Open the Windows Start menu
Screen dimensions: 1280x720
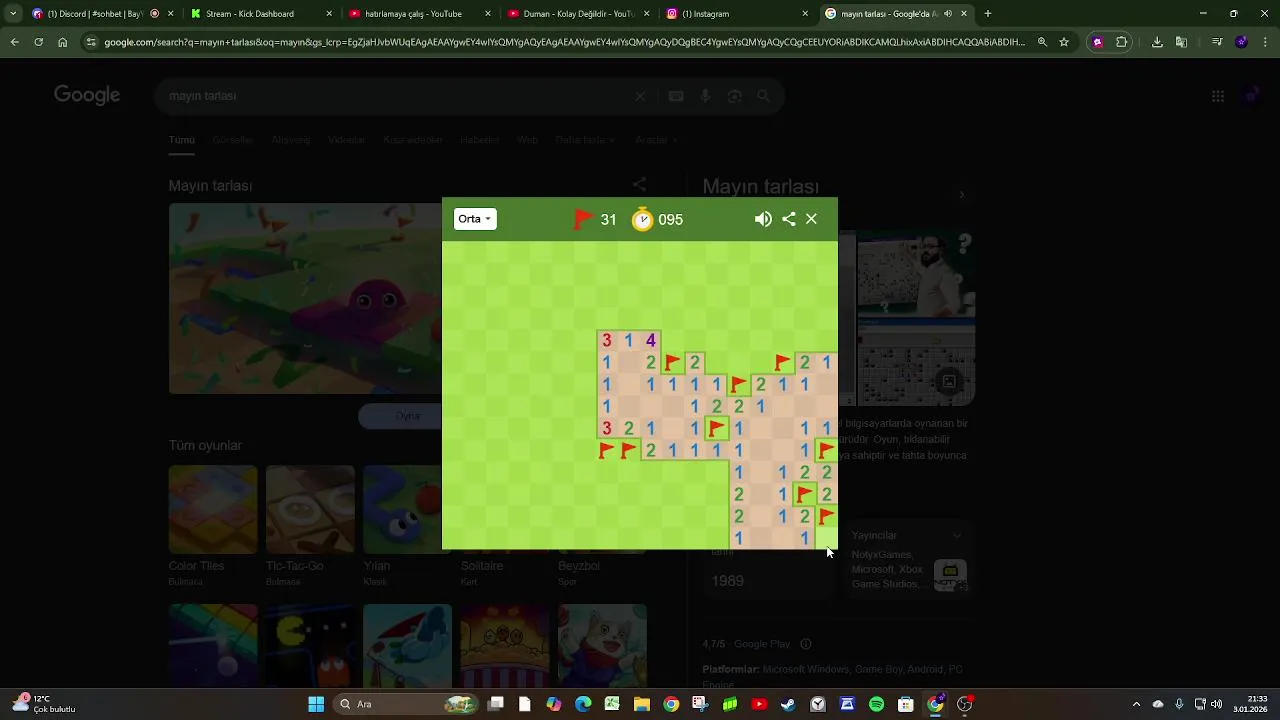[316, 704]
